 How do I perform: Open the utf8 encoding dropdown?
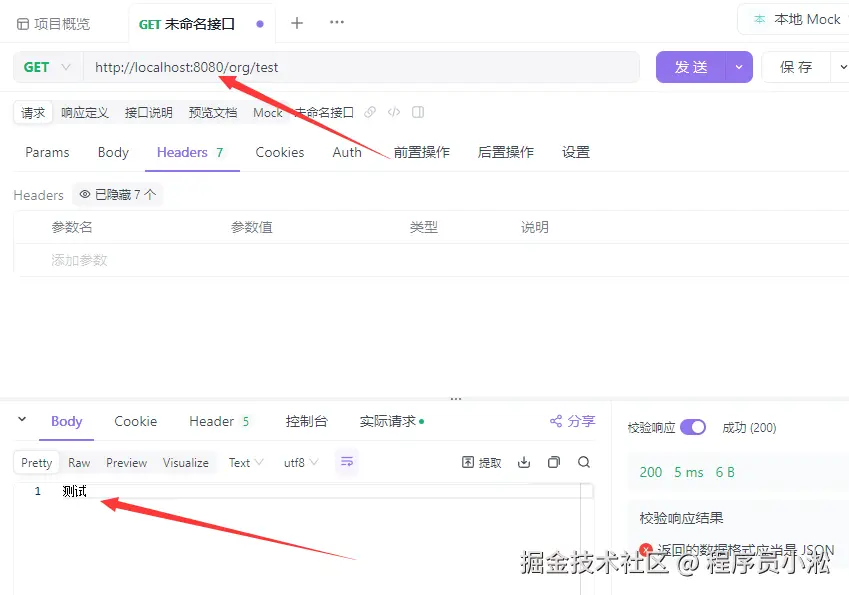[301, 463]
